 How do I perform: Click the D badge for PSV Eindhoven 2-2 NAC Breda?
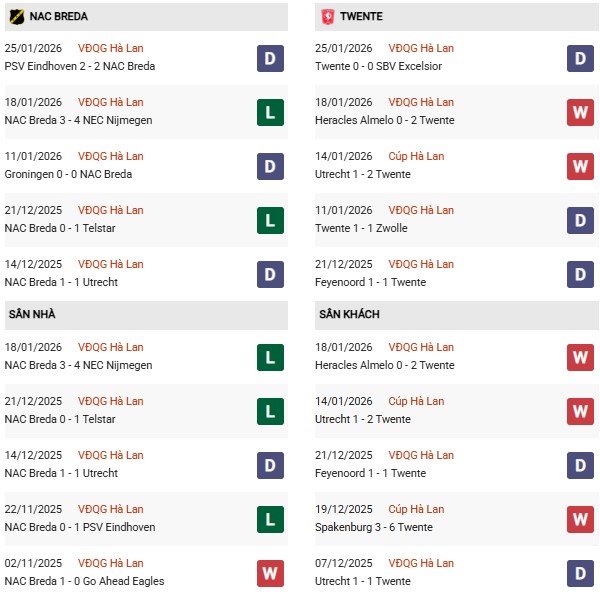point(270,58)
